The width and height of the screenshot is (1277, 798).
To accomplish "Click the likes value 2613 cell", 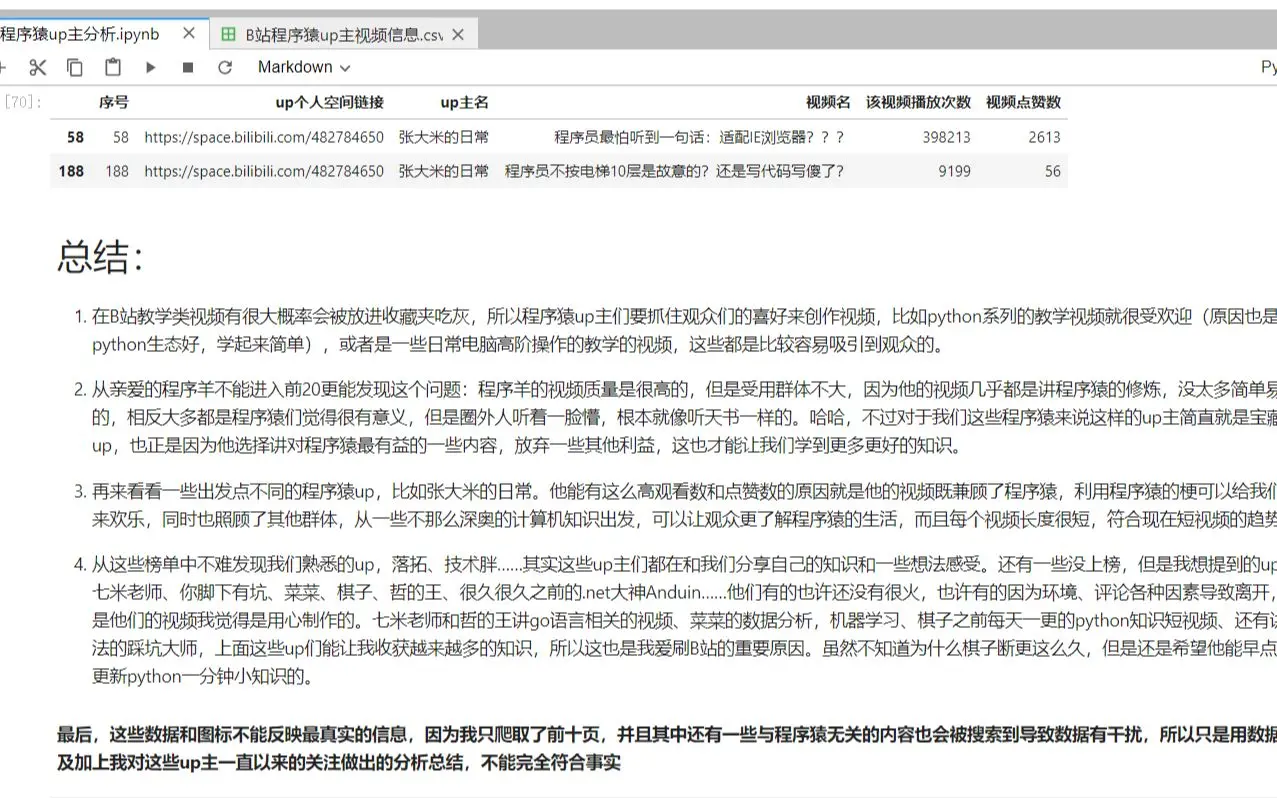I will pyautogui.click(x=1044, y=137).
